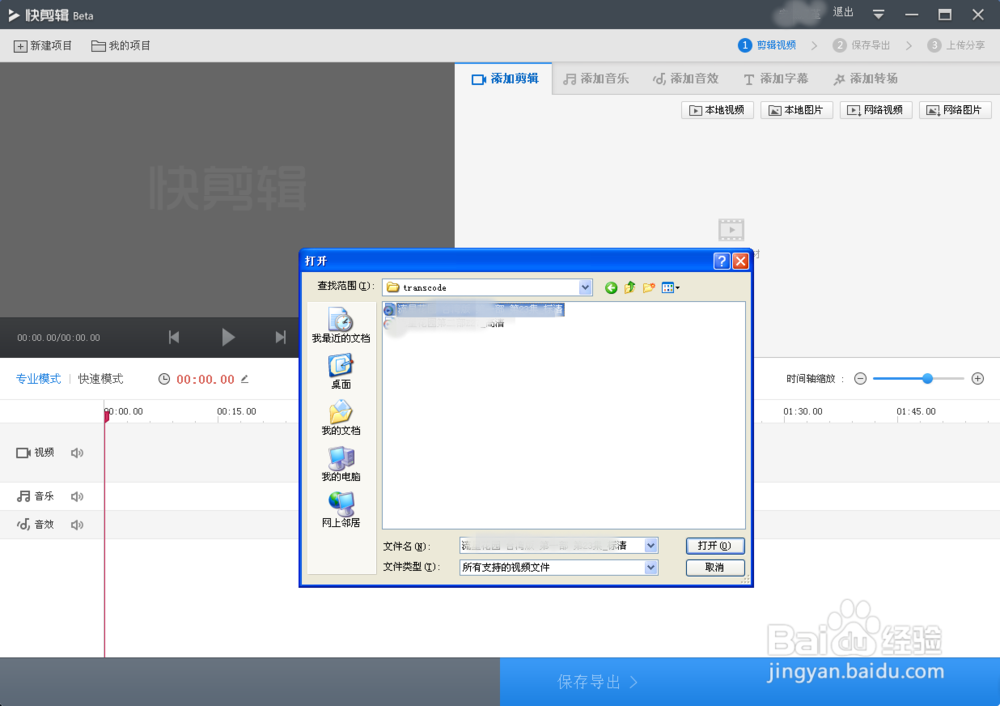Click the red 00:00.00 timecode value
Viewport: 1000px width, 706px height.
(x=205, y=379)
